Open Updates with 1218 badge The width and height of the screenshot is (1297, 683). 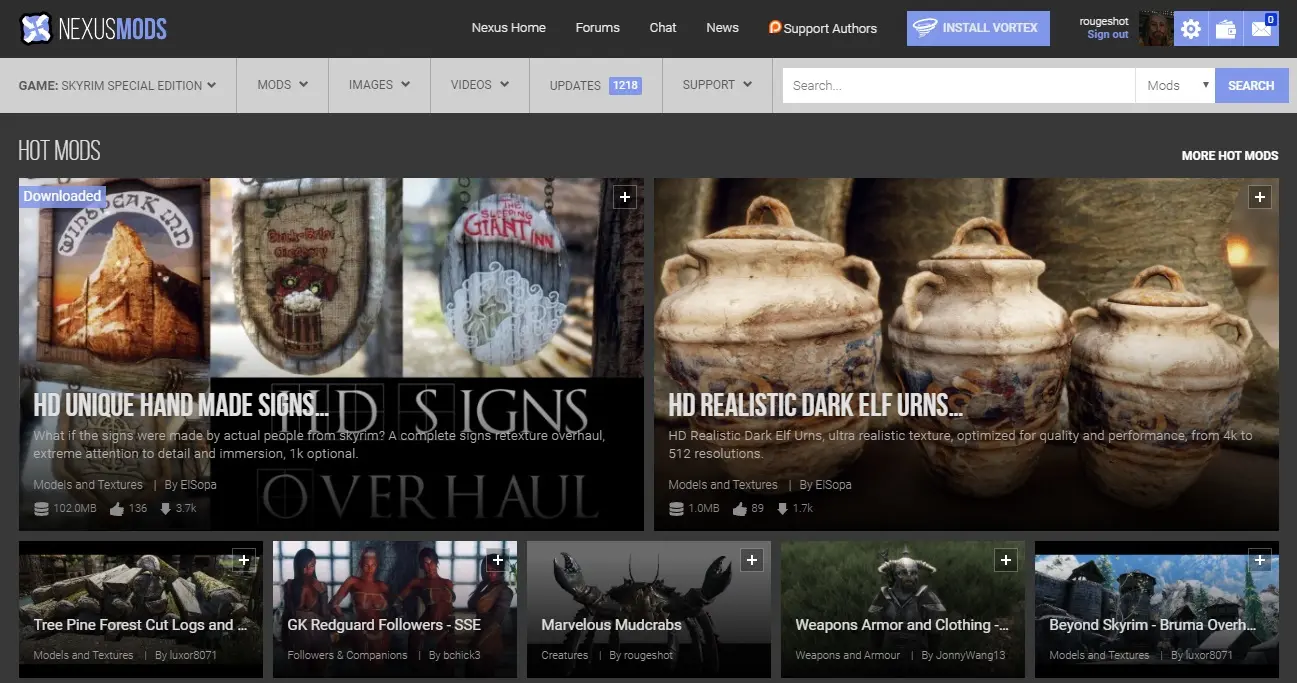[596, 85]
